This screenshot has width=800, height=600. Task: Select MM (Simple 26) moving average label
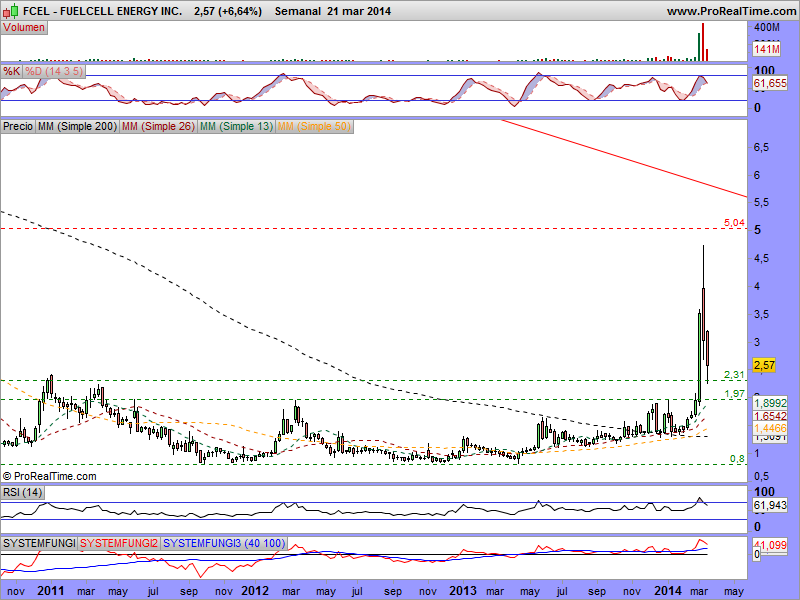click(x=158, y=126)
